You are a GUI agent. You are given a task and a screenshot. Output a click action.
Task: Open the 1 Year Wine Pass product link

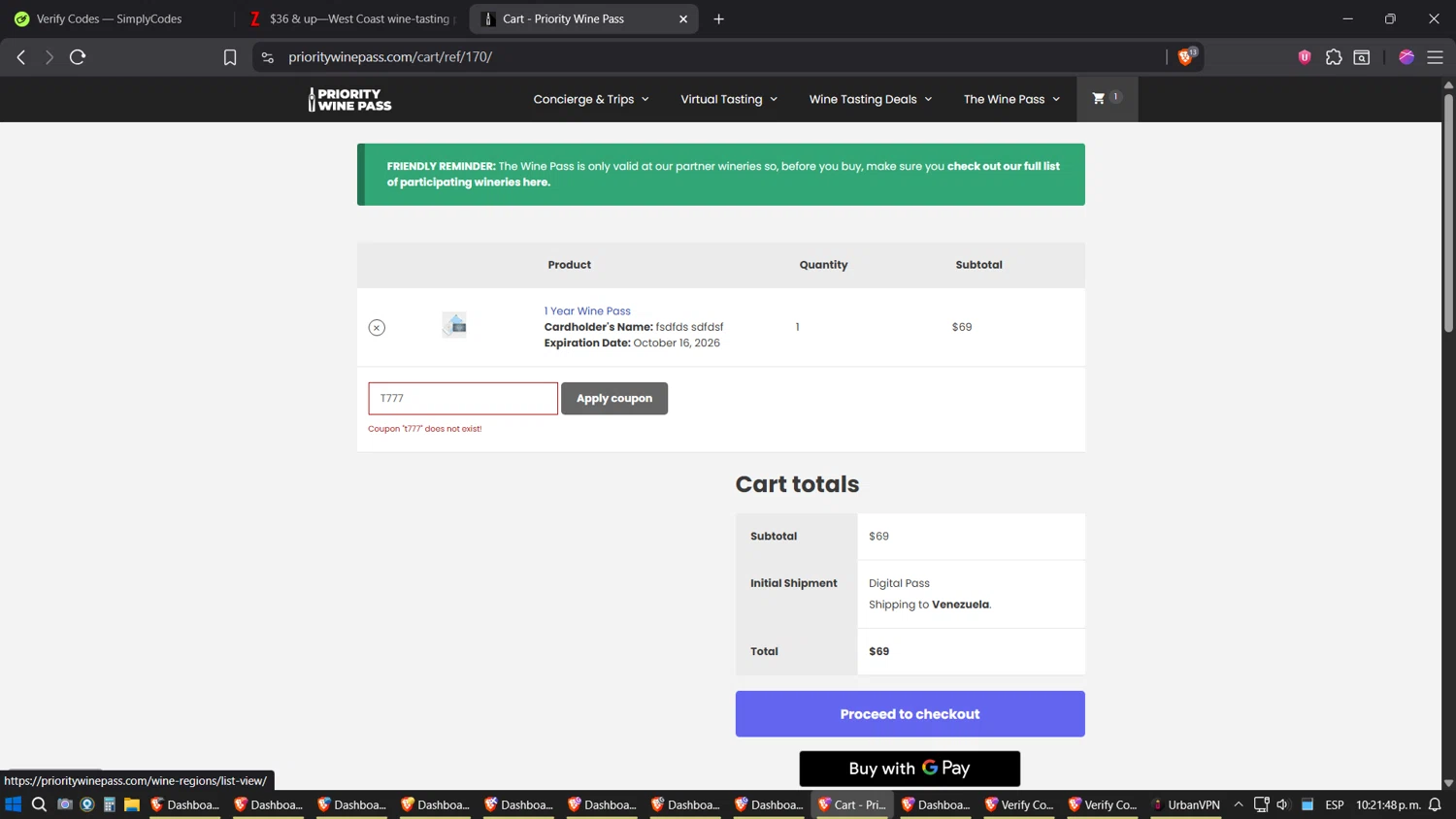(x=587, y=311)
